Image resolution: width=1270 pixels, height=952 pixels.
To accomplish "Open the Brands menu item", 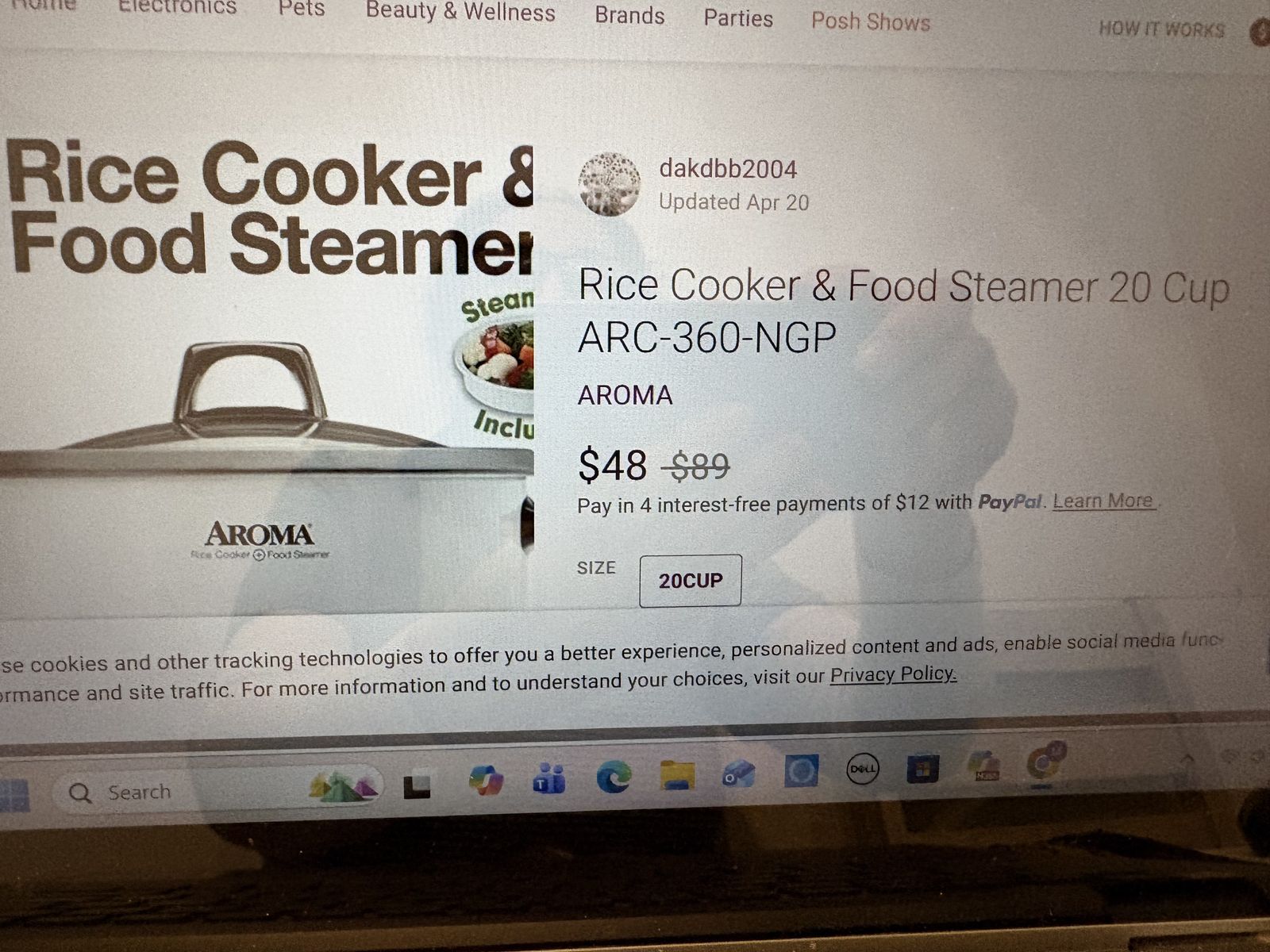I will tap(629, 15).
